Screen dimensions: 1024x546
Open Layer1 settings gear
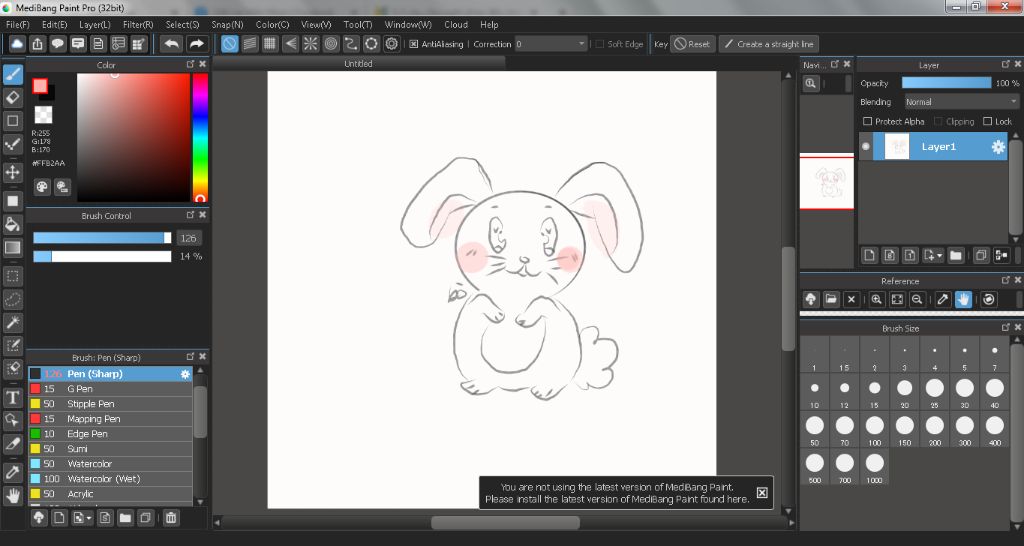(x=997, y=147)
